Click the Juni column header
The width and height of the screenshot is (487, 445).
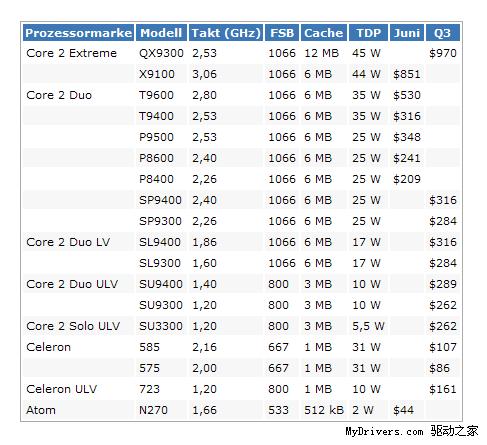(407, 33)
